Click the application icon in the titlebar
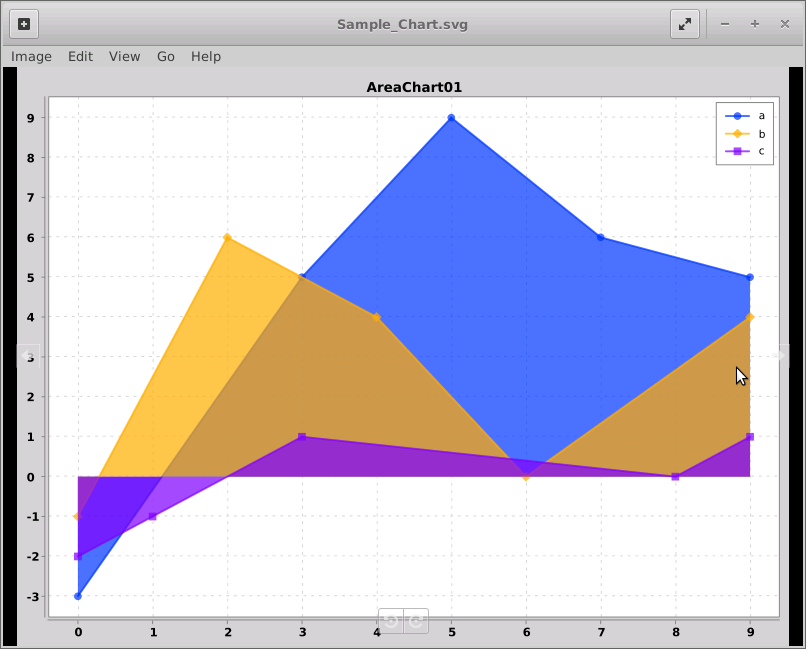The image size is (806, 649). point(22,23)
